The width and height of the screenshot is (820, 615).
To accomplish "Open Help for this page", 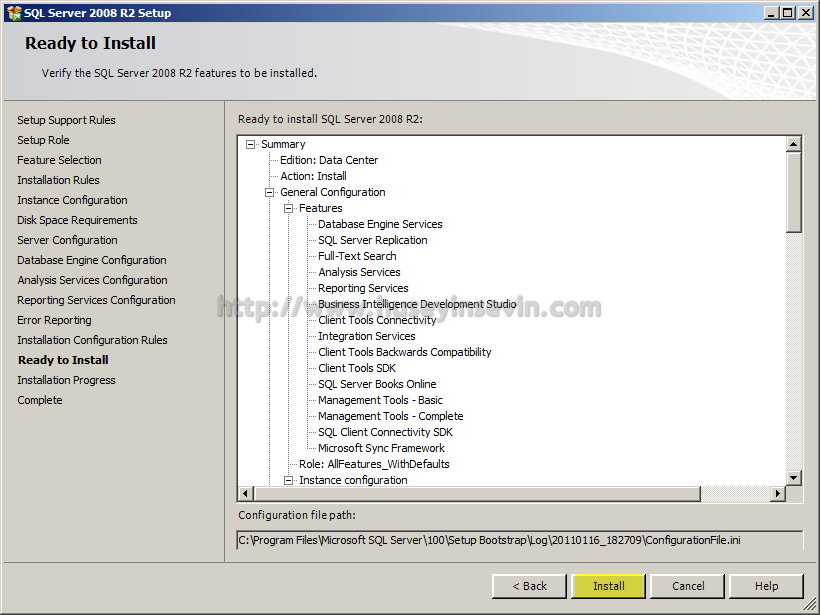I will coord(766,586).
